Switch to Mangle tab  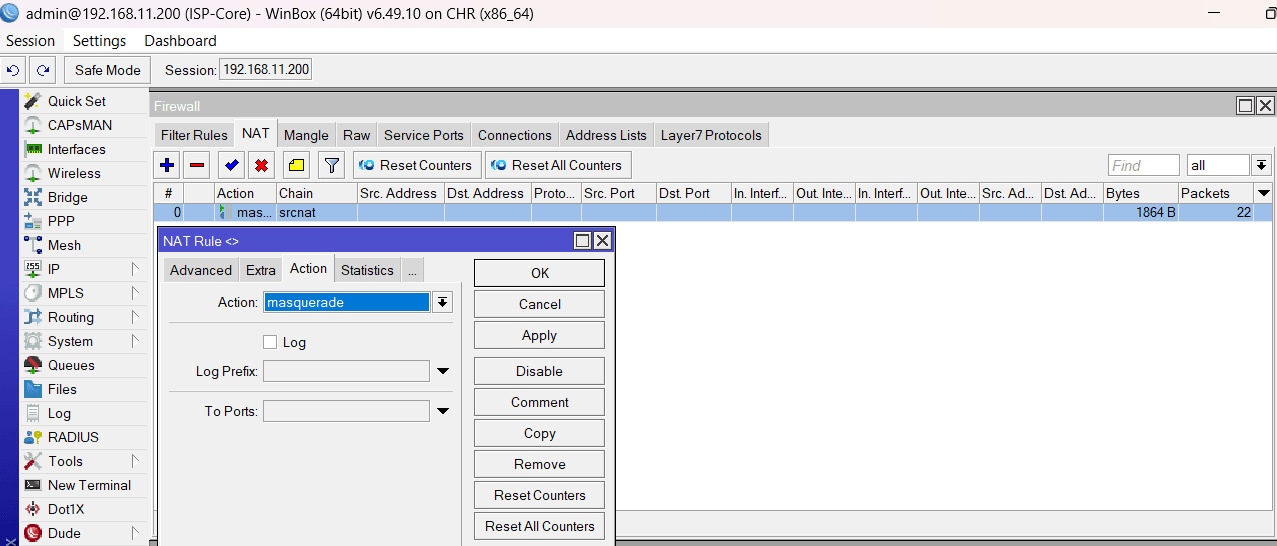306,135
